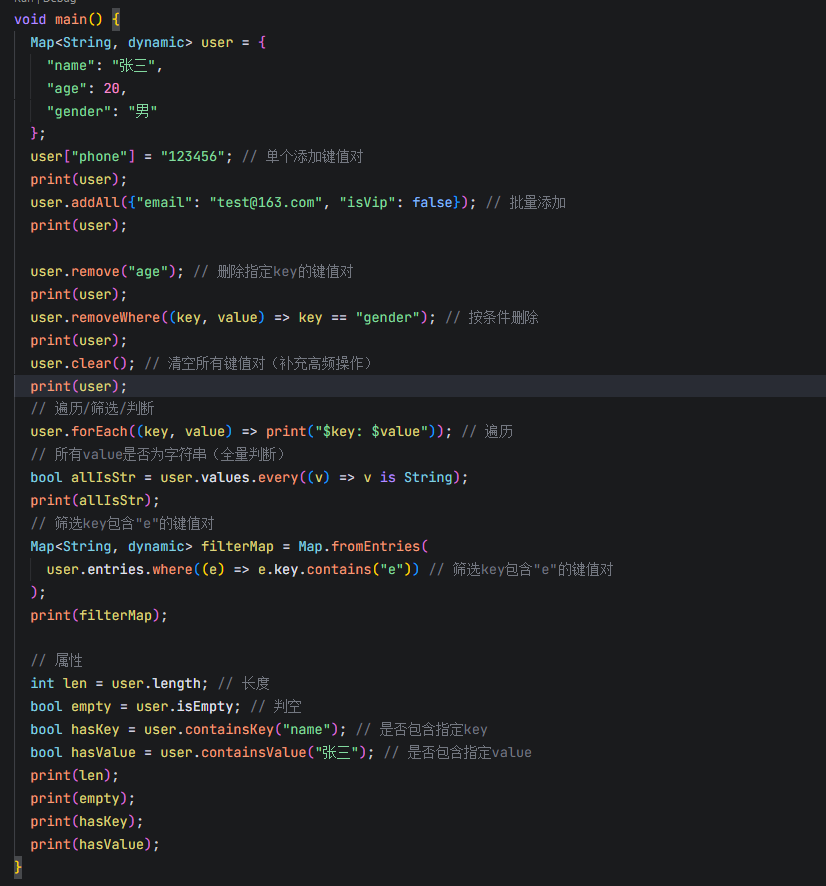Click the clear method call

[92, 363]
